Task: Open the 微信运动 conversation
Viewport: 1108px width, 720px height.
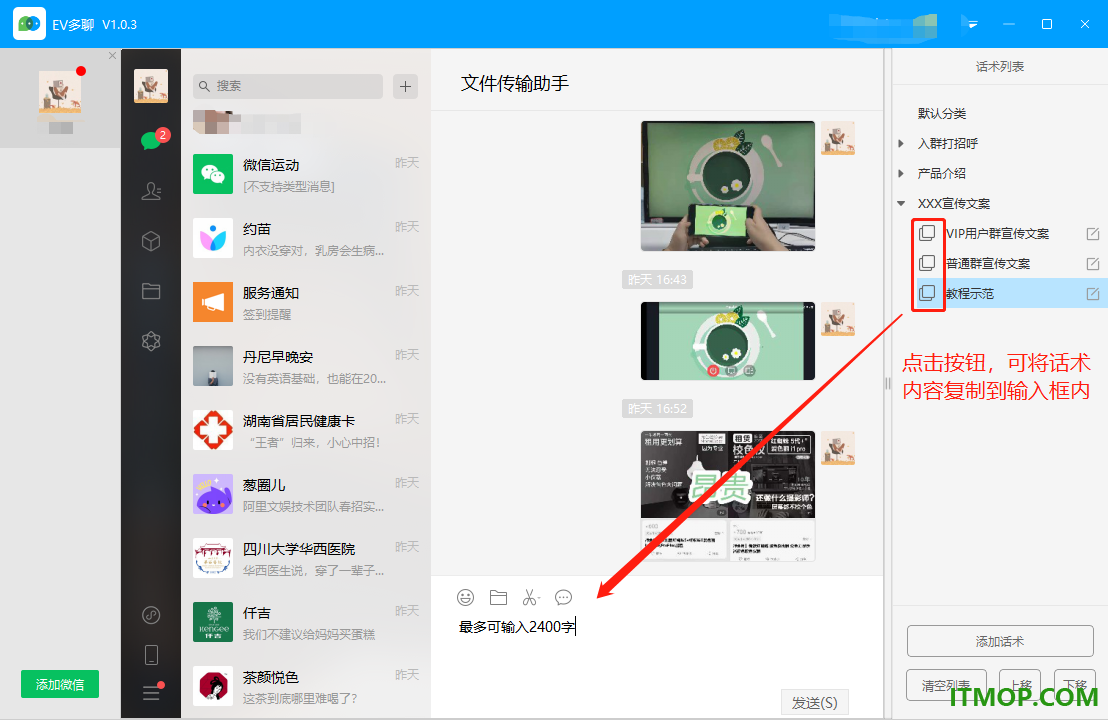Action: (306, 175)
